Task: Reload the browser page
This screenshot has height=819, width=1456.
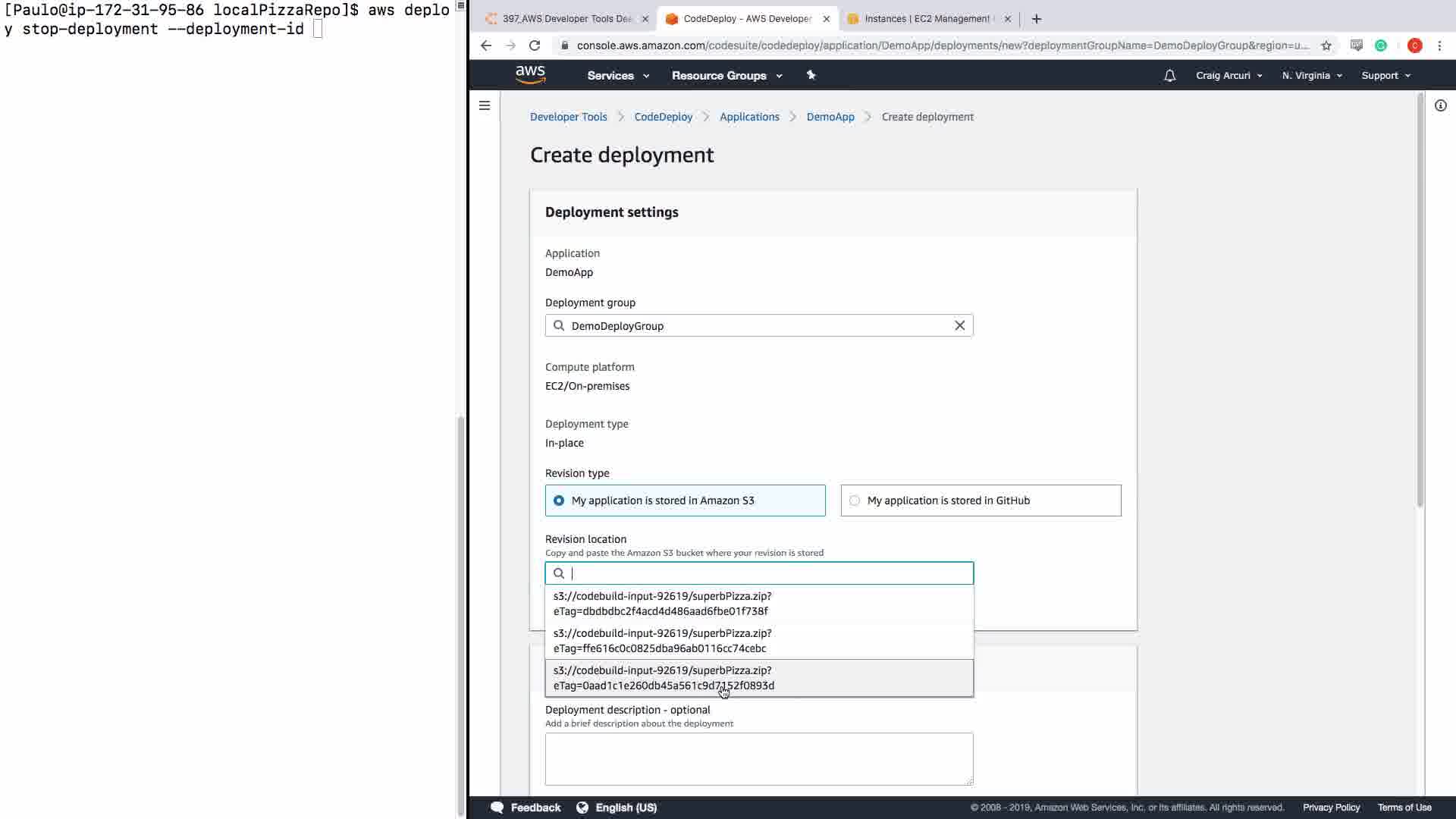Action: [535, 45]
